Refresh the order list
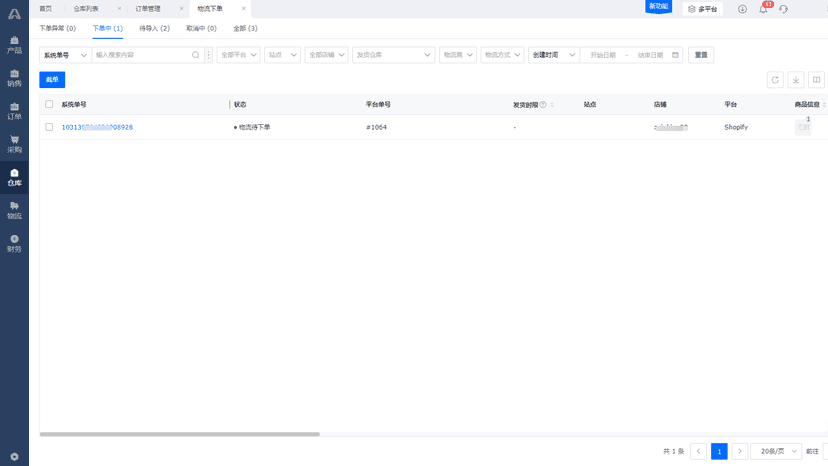The image size is (828, 466). point(775,80)
